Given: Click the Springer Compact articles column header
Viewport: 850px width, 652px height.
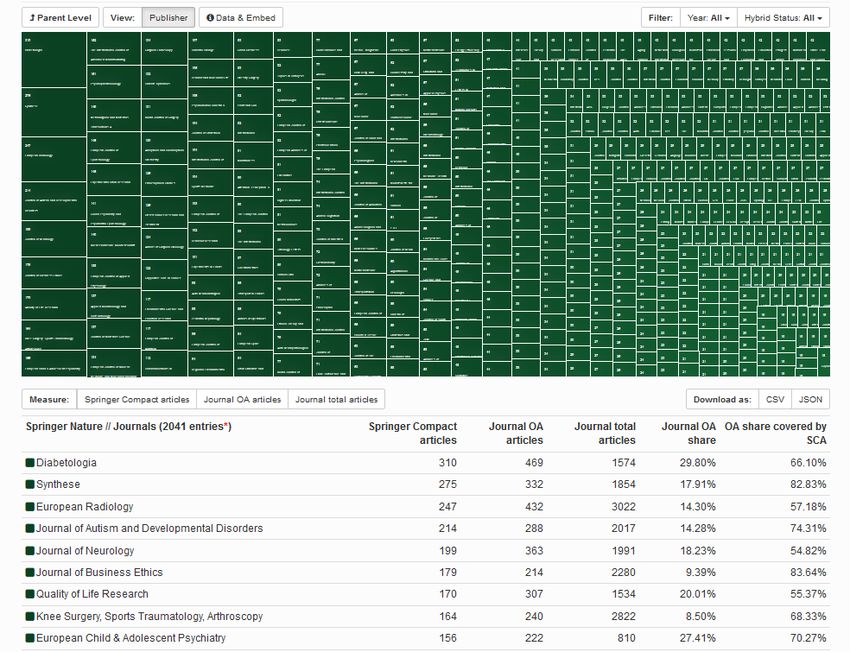Looking at the screenshot, I should (413, 433).
